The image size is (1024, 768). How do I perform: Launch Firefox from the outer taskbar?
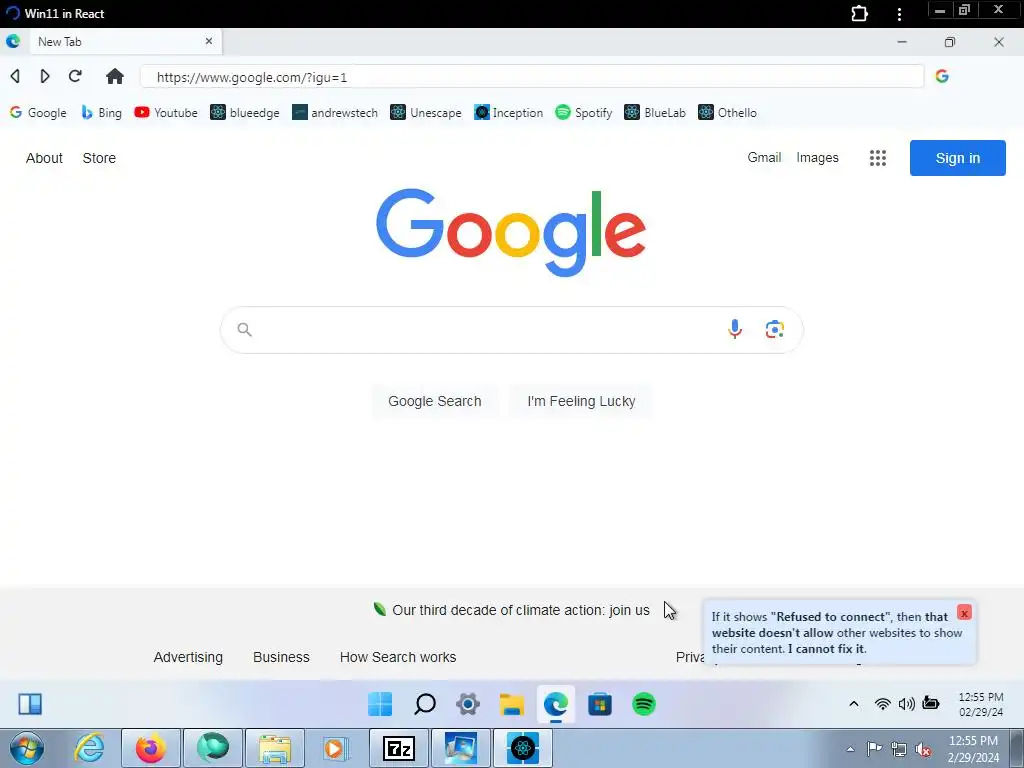(x=151, y=748)
